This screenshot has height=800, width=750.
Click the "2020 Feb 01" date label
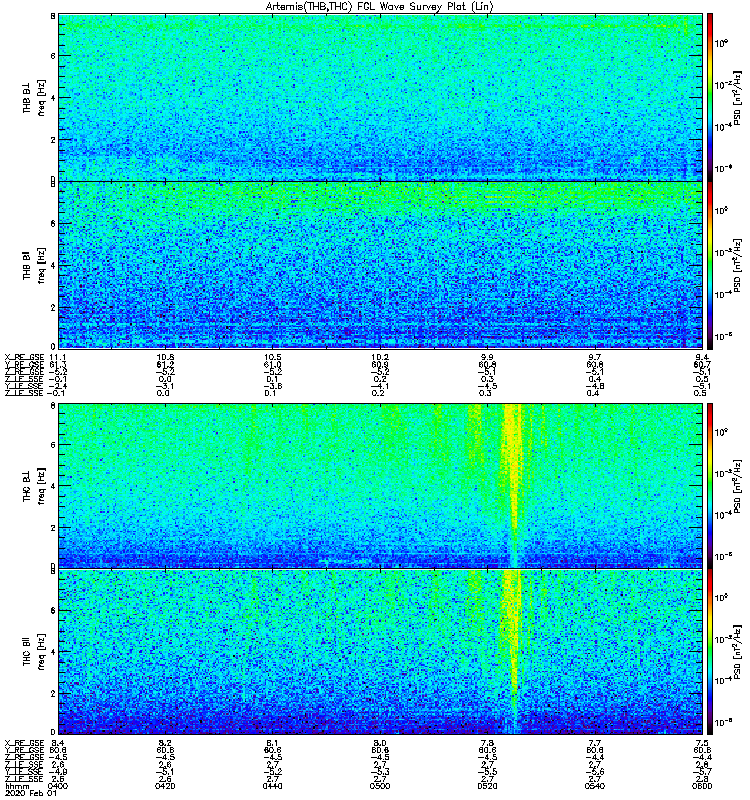point(31,793)
